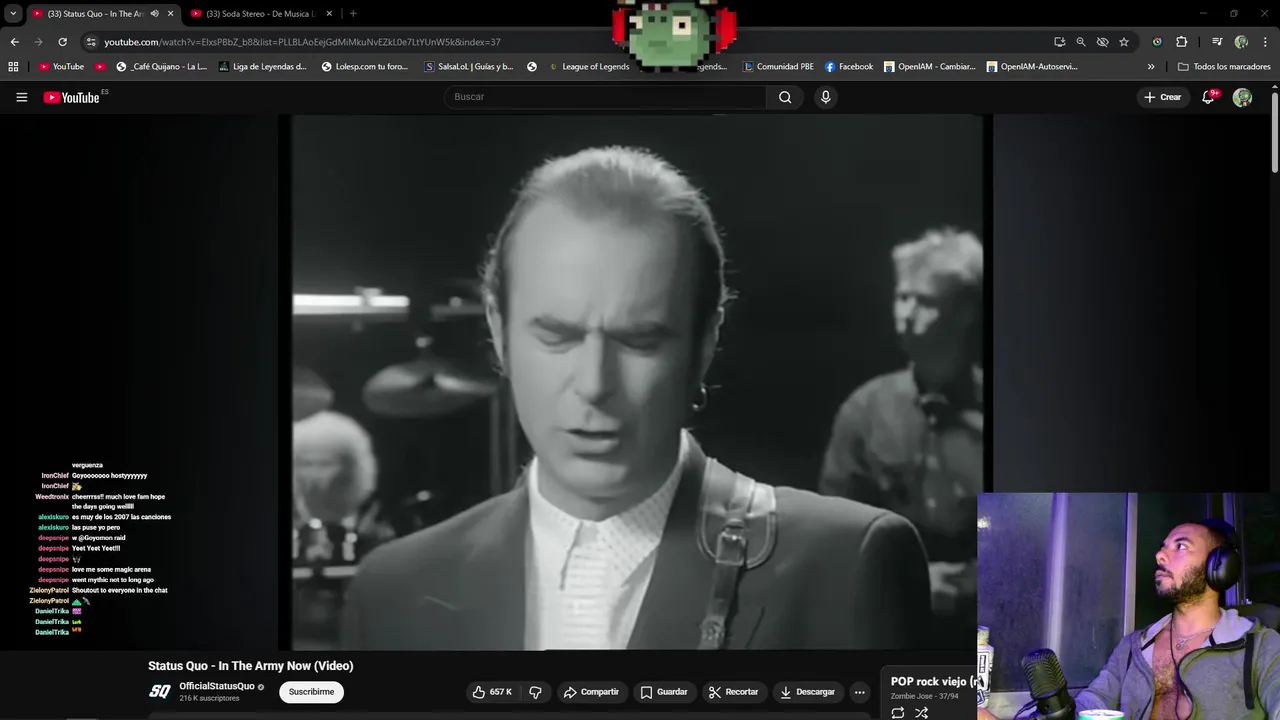Focus the Buscar search field
1280x720 pixels.
click(605, 97)
